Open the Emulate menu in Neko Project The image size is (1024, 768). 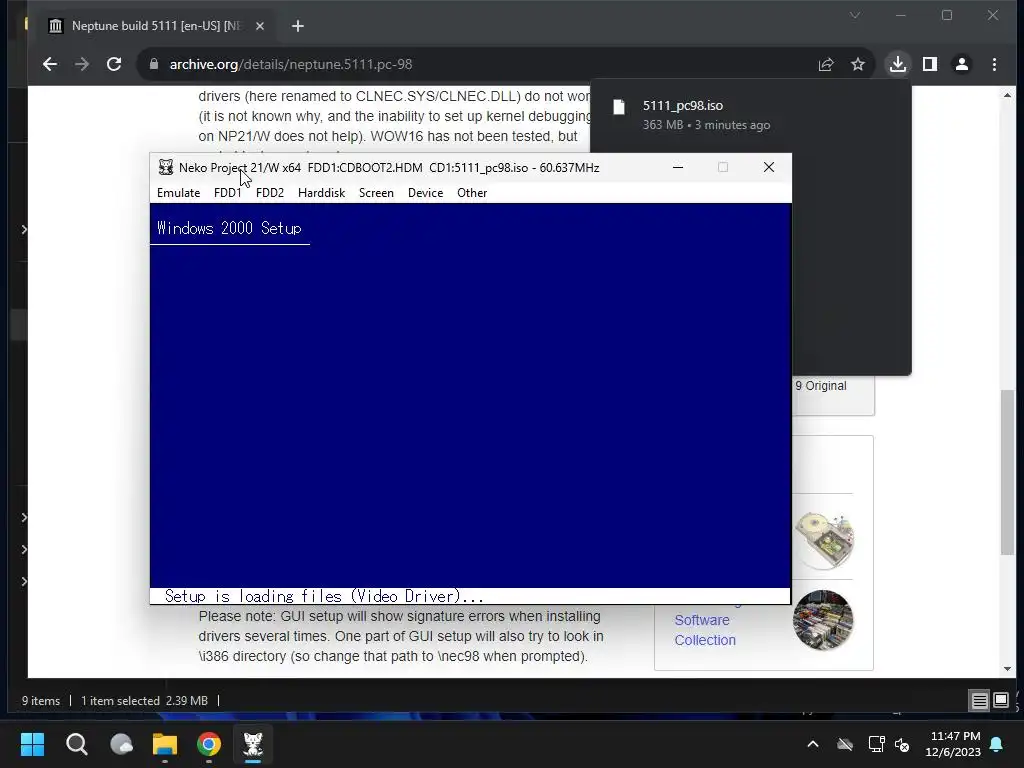tap(178, 193)
